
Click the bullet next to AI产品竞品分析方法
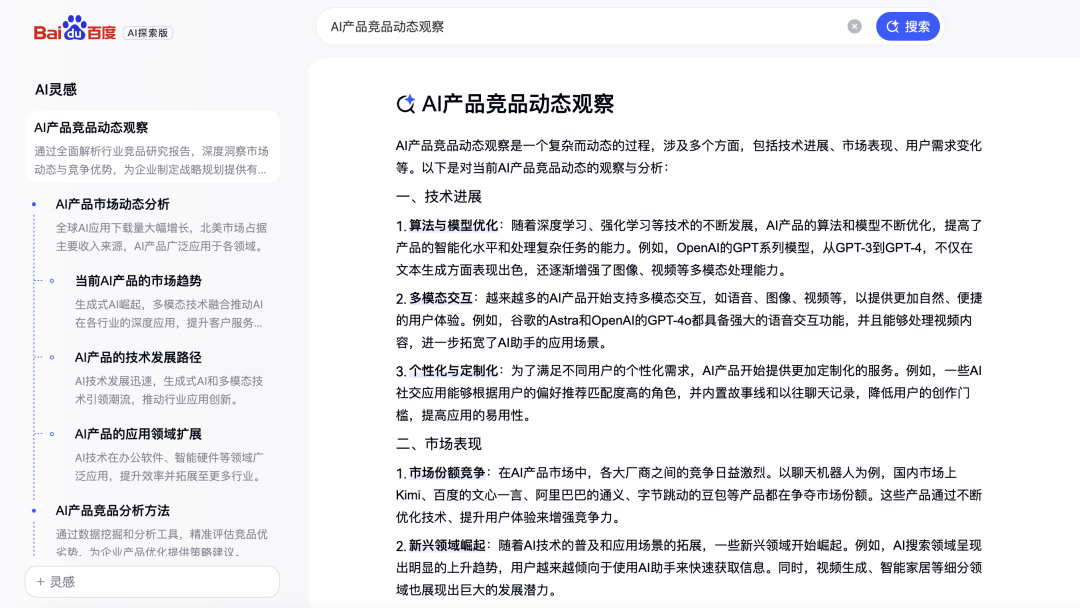(x=34, y=511)
